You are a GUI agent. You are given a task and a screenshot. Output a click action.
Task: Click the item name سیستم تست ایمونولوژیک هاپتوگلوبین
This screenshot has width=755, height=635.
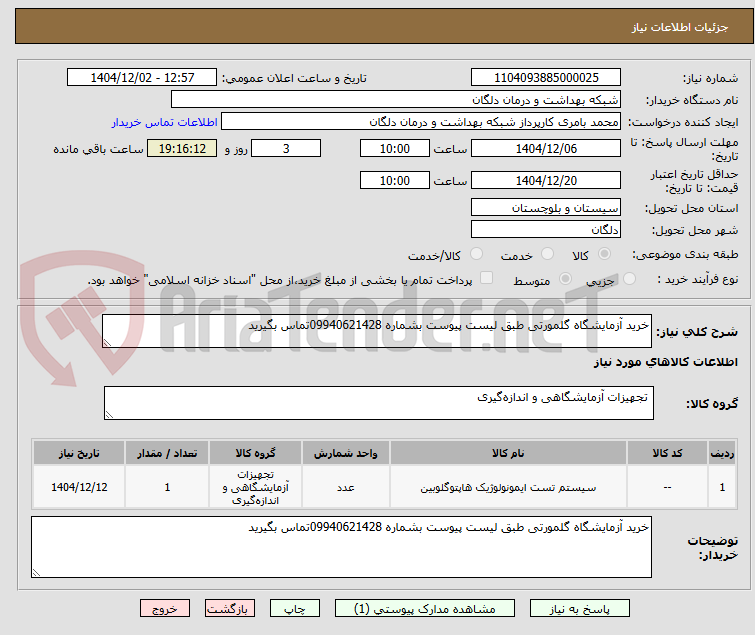[508, 488]
